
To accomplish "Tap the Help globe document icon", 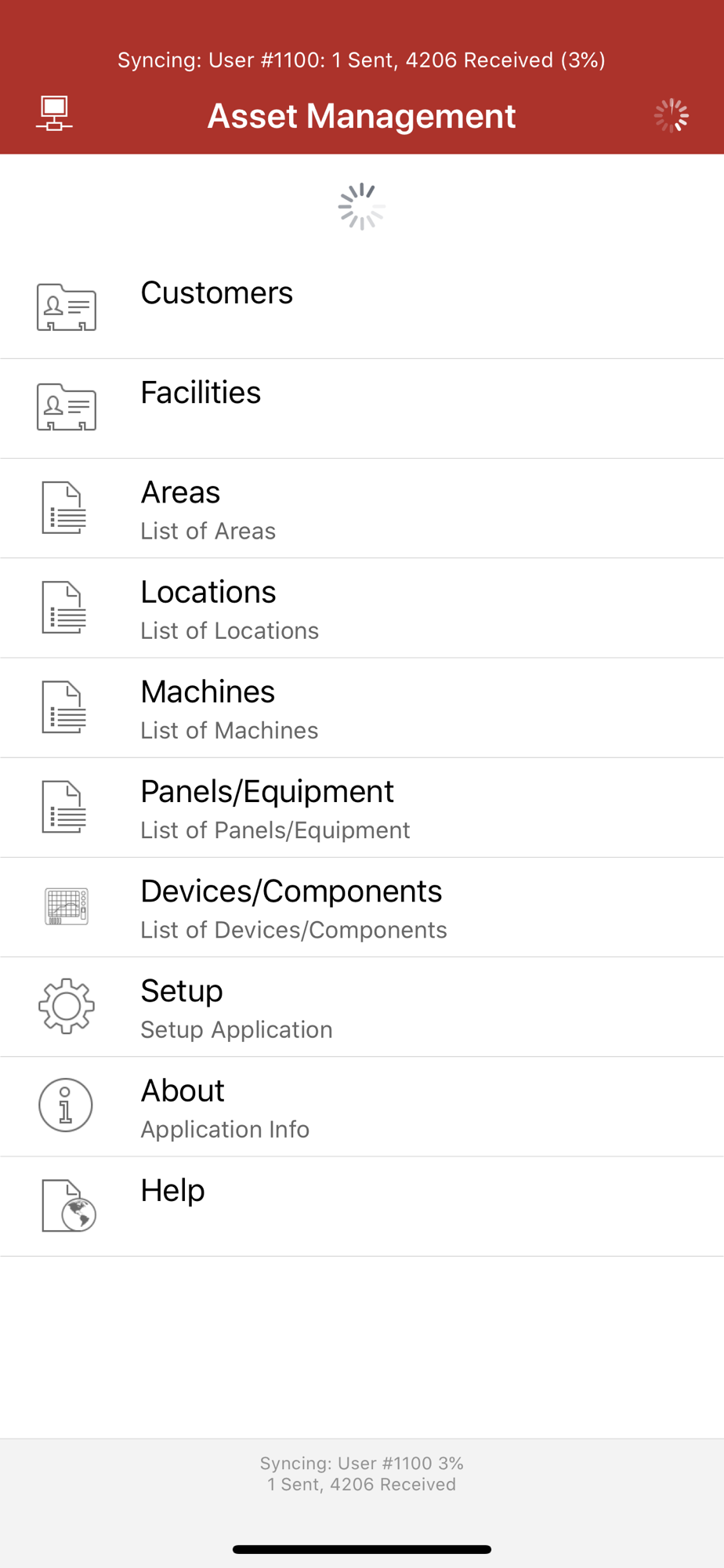I will click(x=69, y=1206).
